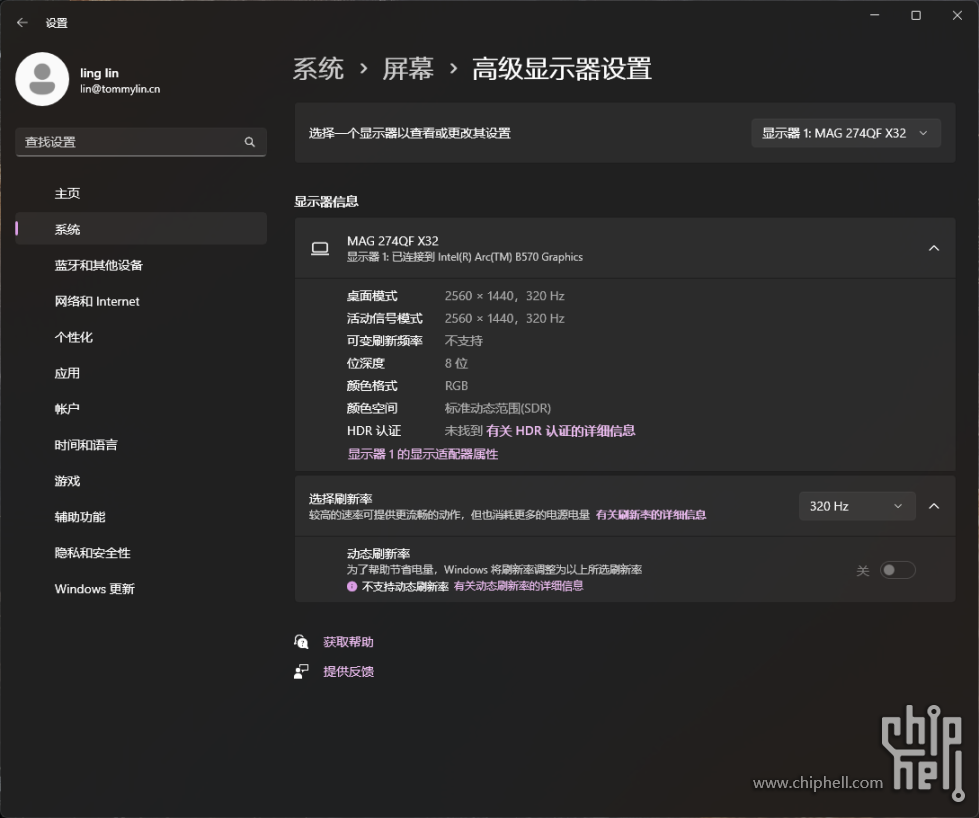Click the monitor icon beside MAG 274QF X32
This screenshot has height=818, width=979.
(320, 249)
